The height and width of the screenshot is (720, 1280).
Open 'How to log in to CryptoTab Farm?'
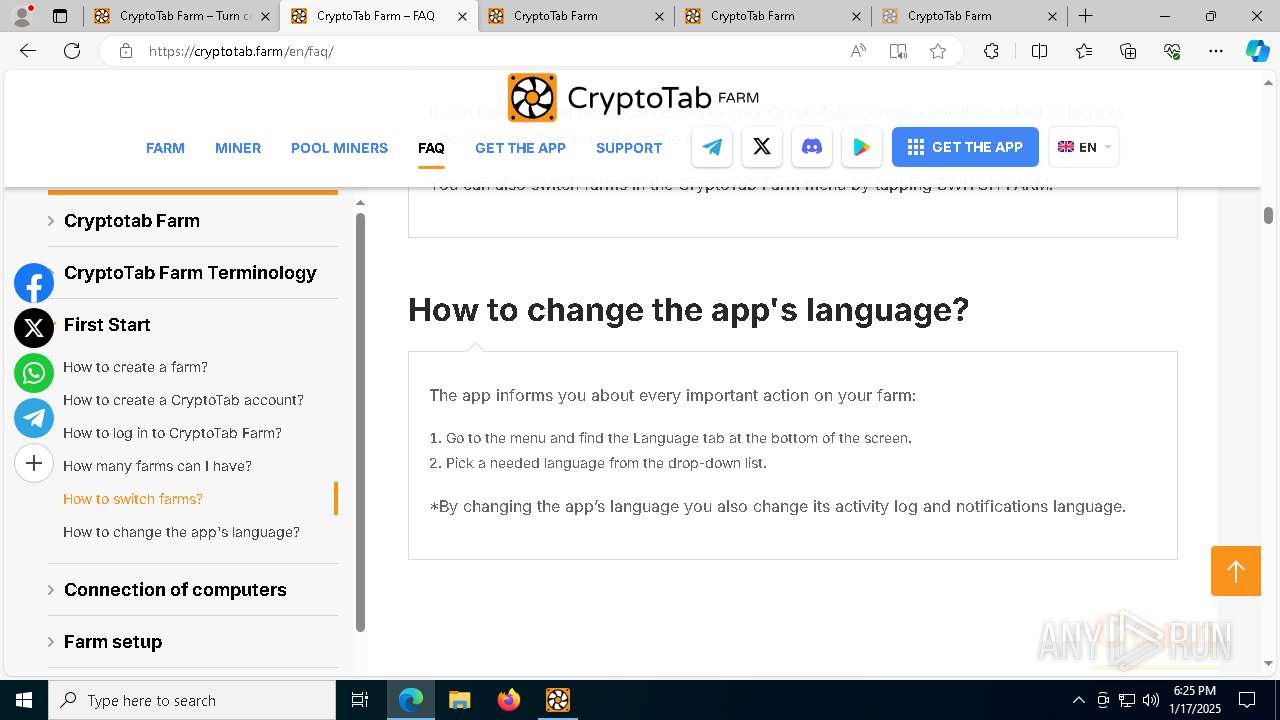[172, 433]
